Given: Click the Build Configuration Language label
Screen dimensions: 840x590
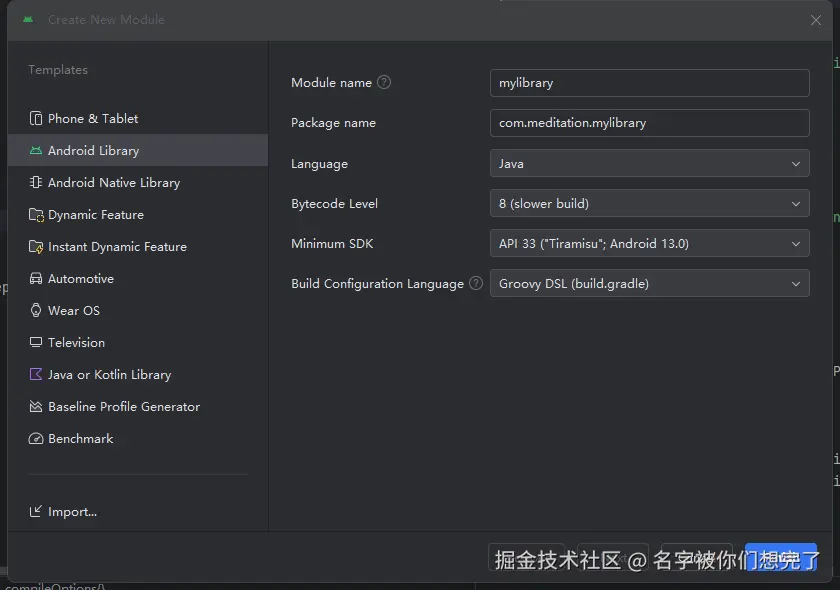Looking at the screenshot, I should 377,283.
